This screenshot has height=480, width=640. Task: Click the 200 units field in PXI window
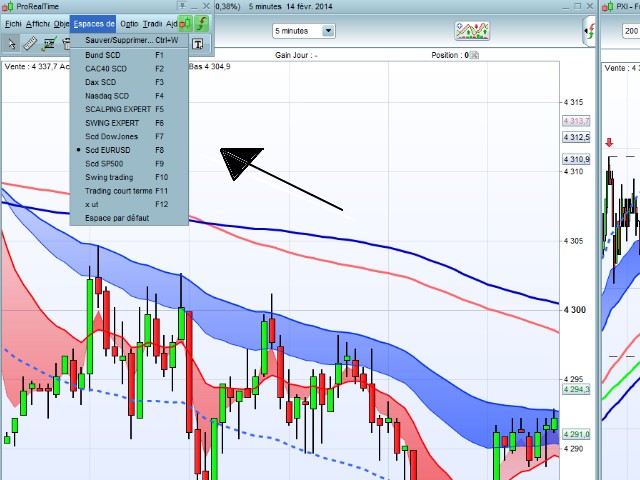coord(631,31)
